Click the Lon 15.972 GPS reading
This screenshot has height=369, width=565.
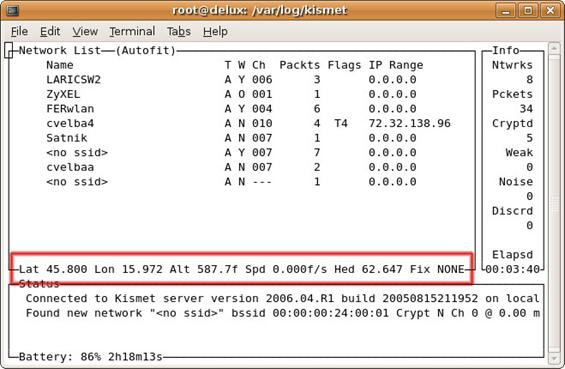[x=128, y=270]
